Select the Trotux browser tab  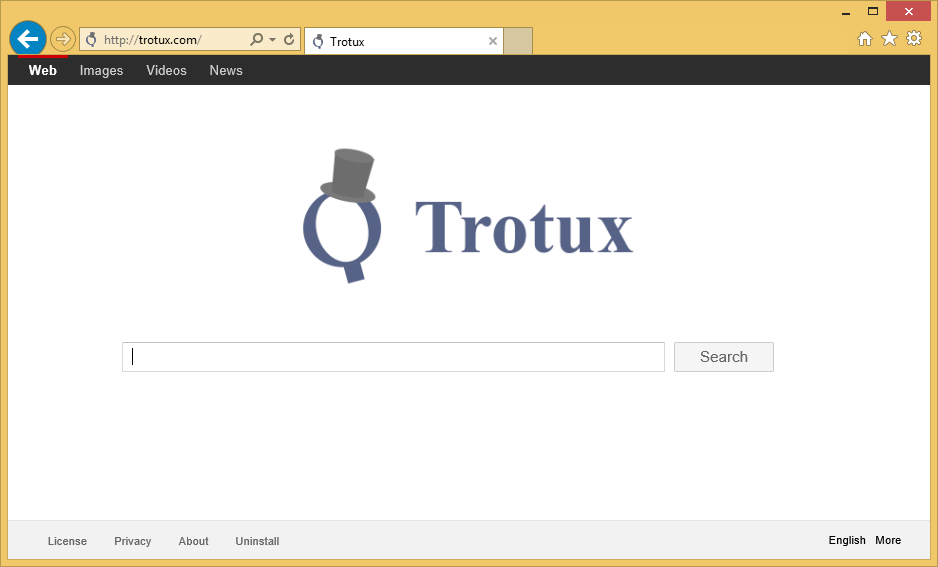(x=404, y=41)
